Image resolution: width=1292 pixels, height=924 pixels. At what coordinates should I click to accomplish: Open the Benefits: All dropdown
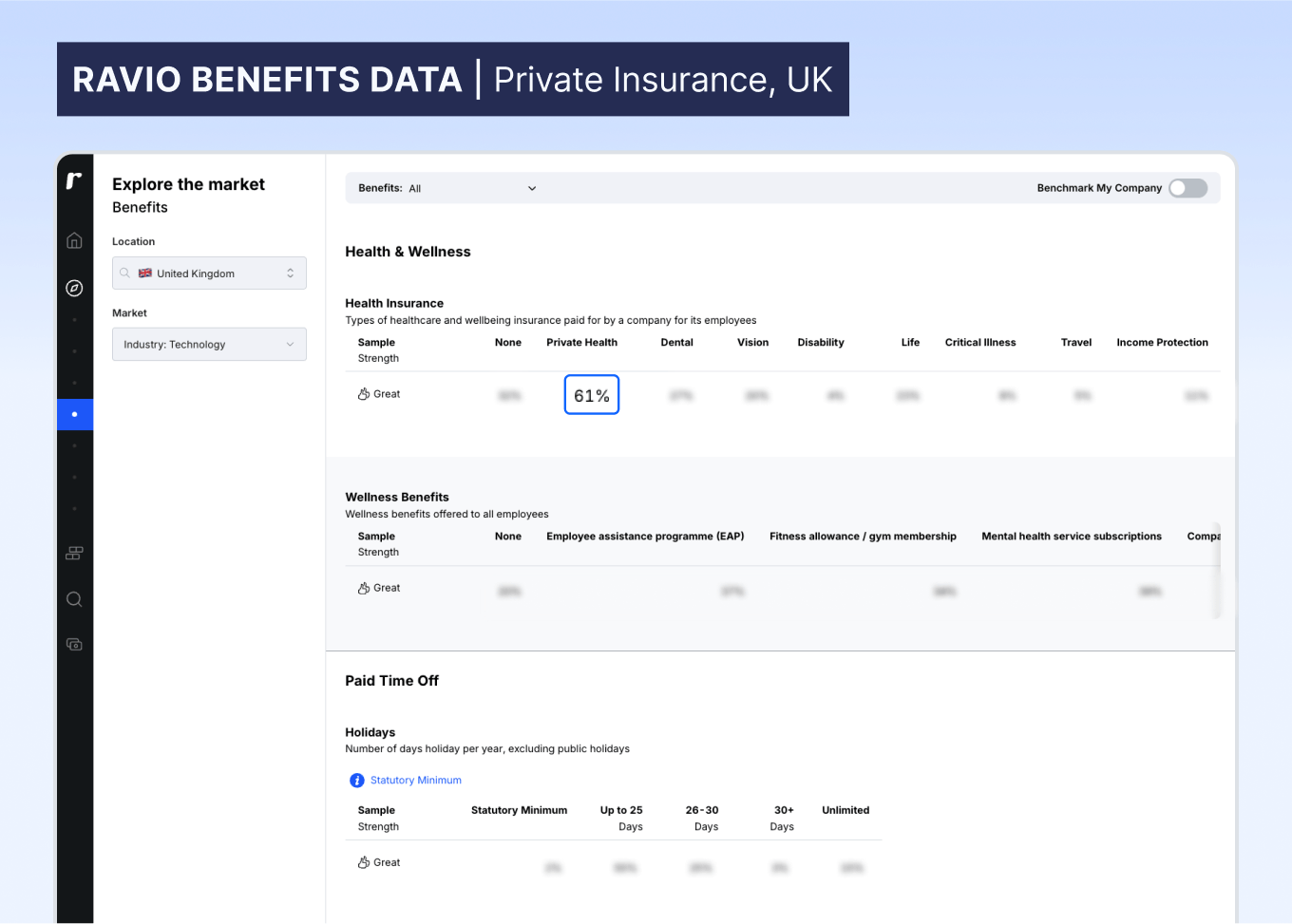[446, 188]
